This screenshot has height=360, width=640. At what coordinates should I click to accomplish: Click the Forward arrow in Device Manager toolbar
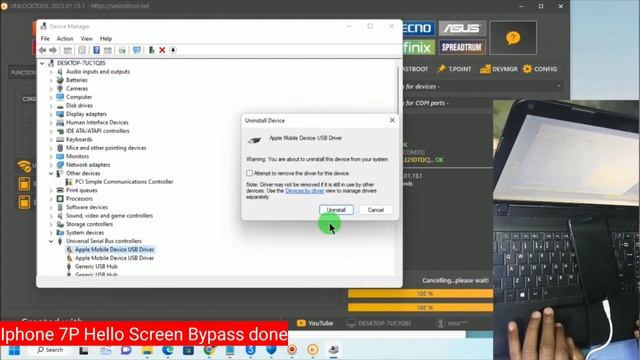pos(53,50)
